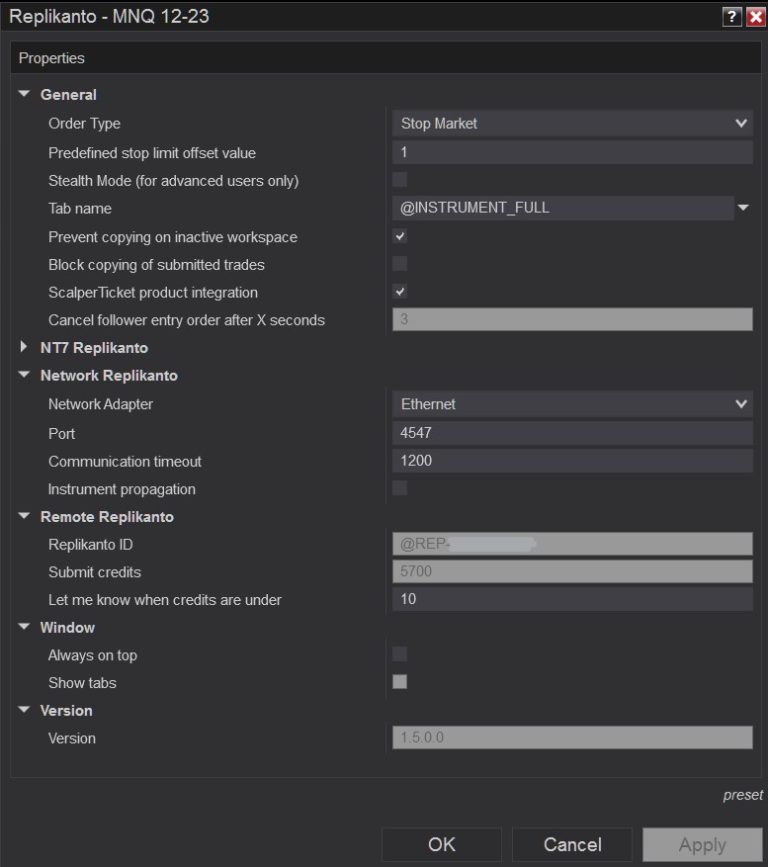Open the Order Type dropdown
768x867 pixels.
point(571,124)
